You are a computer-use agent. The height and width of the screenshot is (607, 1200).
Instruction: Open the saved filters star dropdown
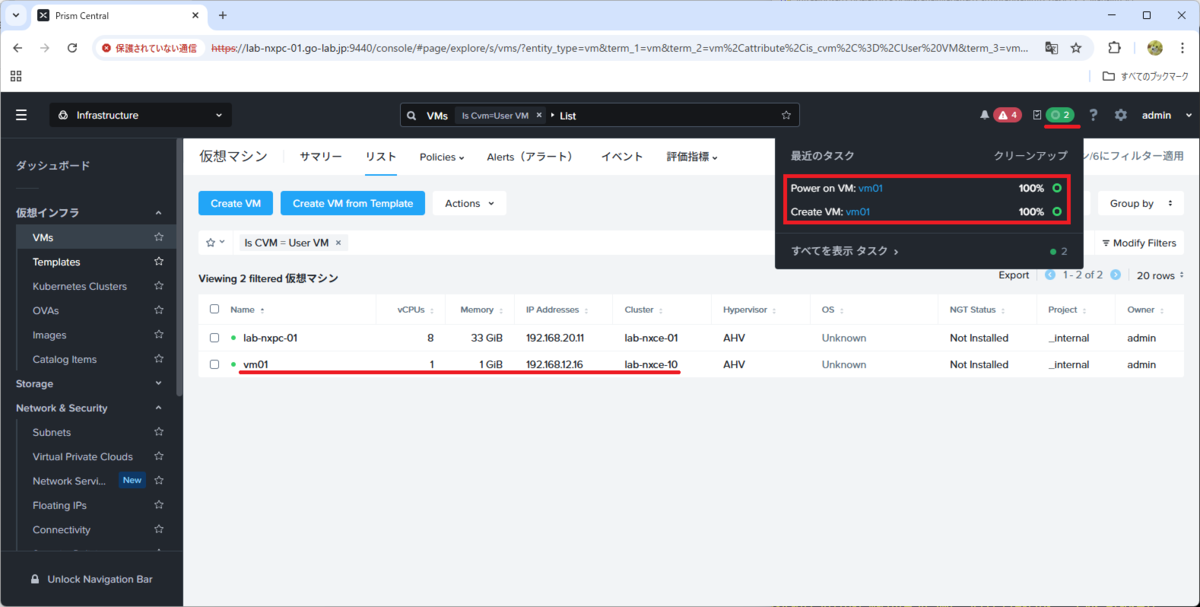pyautogui.click(x=215, y=242)
